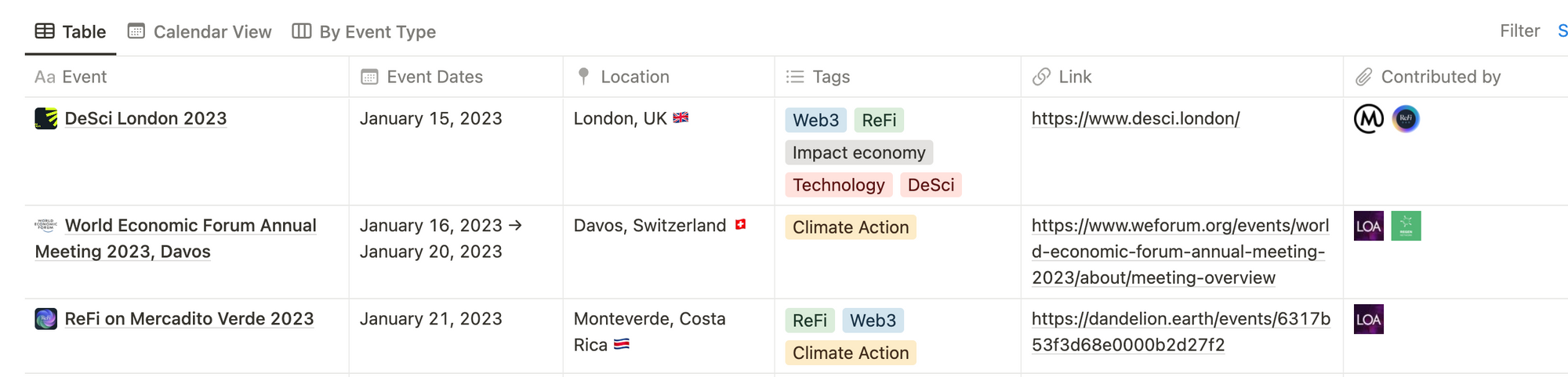Click the green contributor logo in Davos row
The width and height of the screenshot is (1568, 377).
pos(1406,227)
